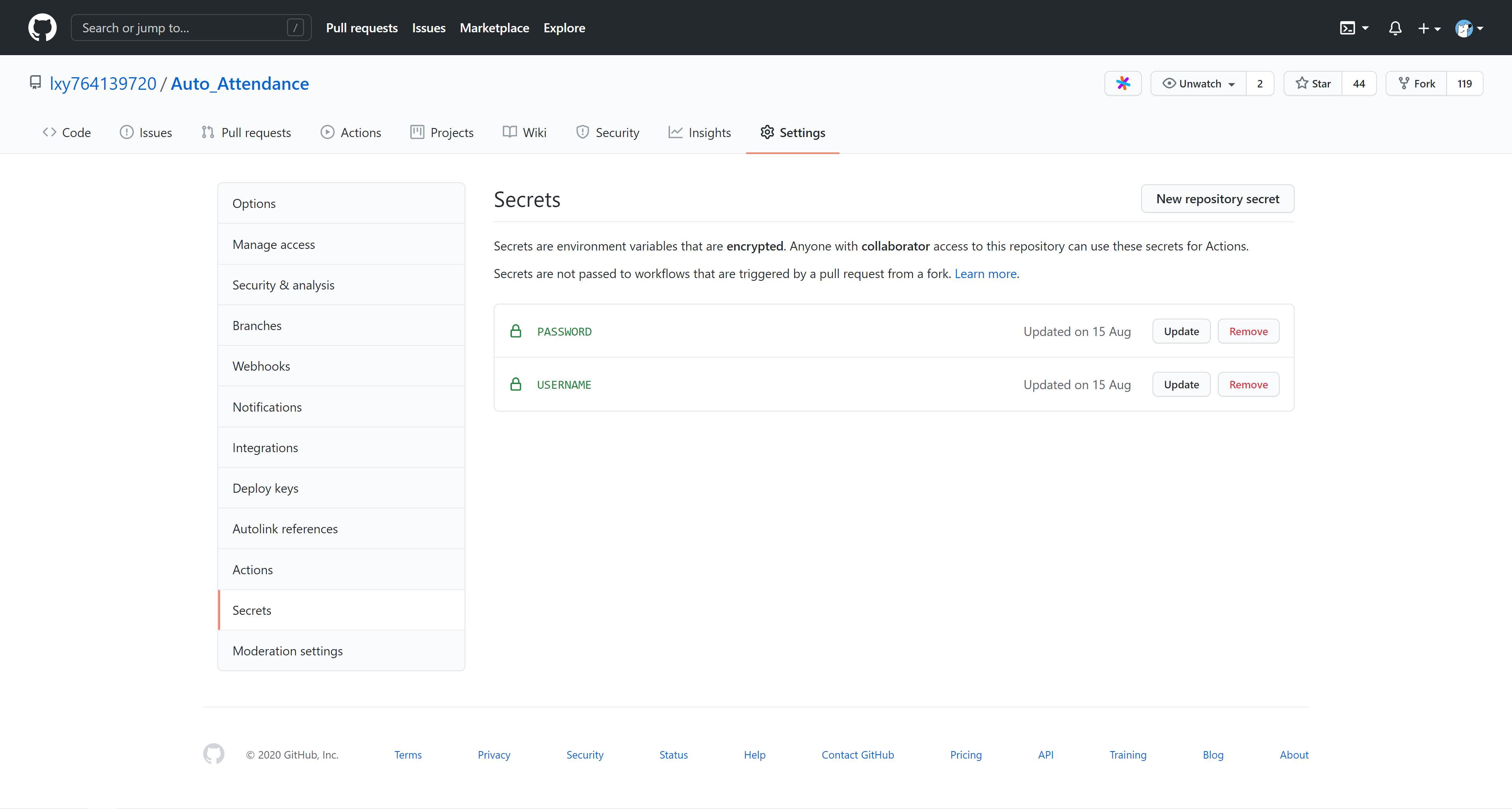1512x809 pixels.
Task: Open Issues in top navigation
Action: 428,28
